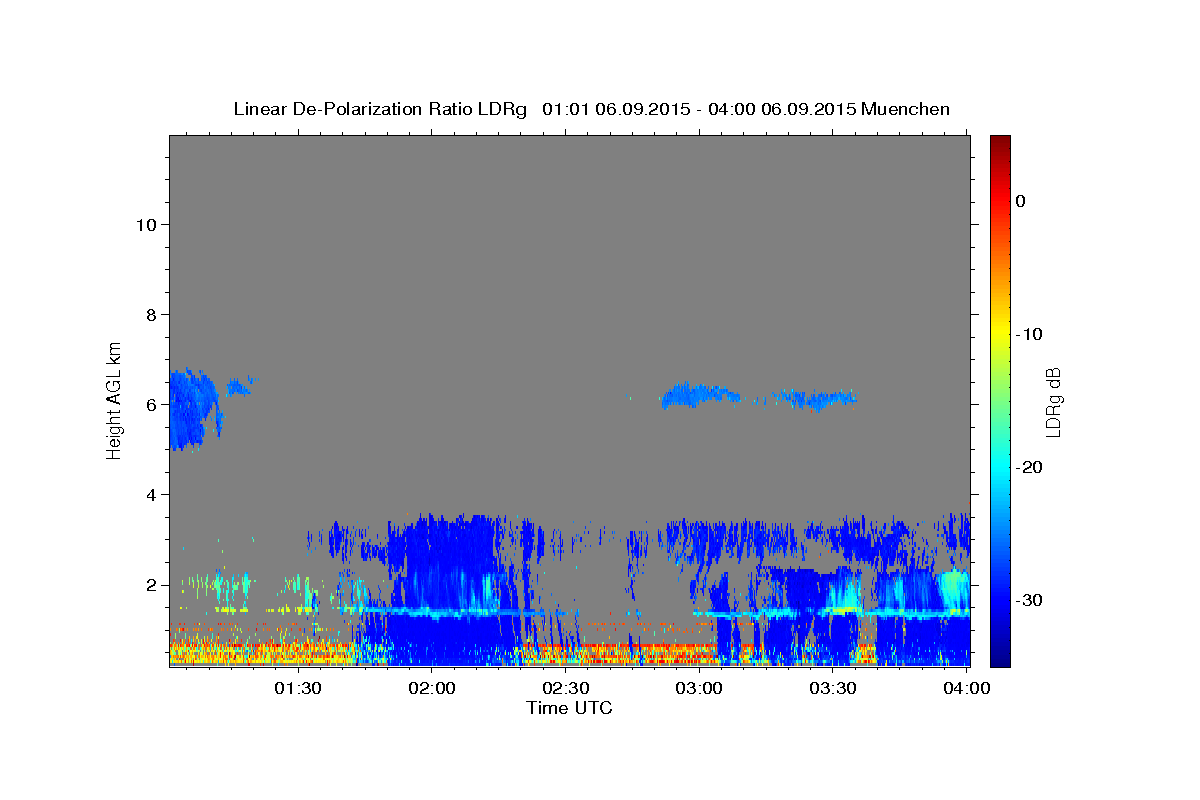1200x800 pixels.
Task: Click the blue cloud echo at 6 km at plot start
Action: tap(194, 408)
